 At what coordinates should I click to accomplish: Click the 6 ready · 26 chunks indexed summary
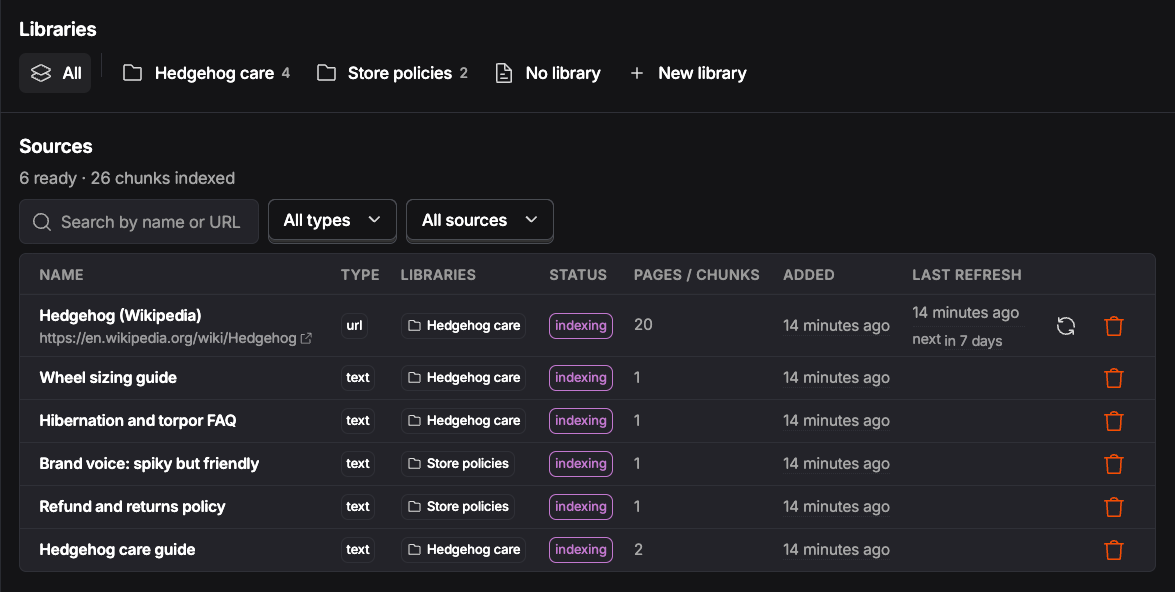tap(127, 178)
